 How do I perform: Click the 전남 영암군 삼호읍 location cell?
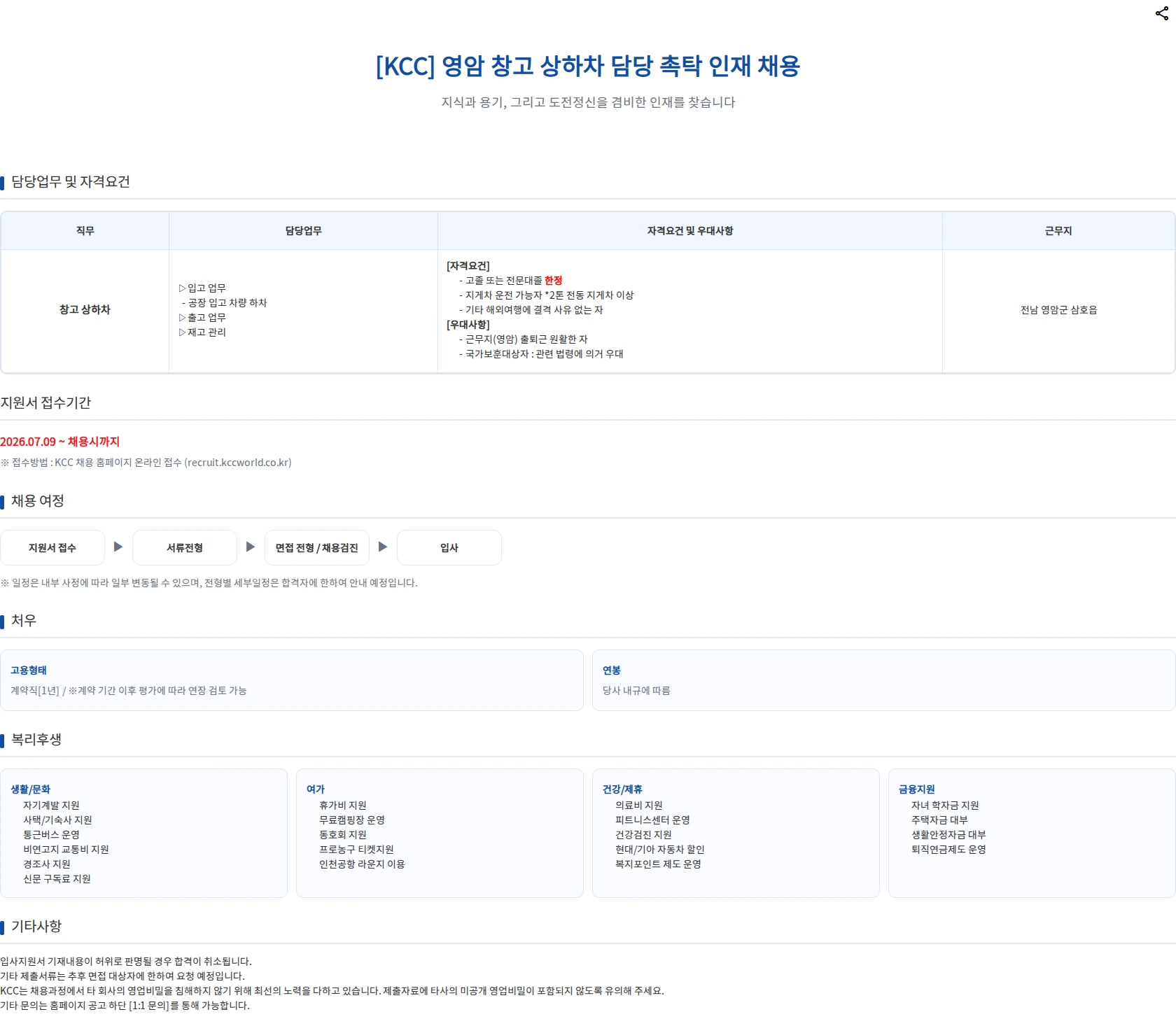pos(1058,310)
